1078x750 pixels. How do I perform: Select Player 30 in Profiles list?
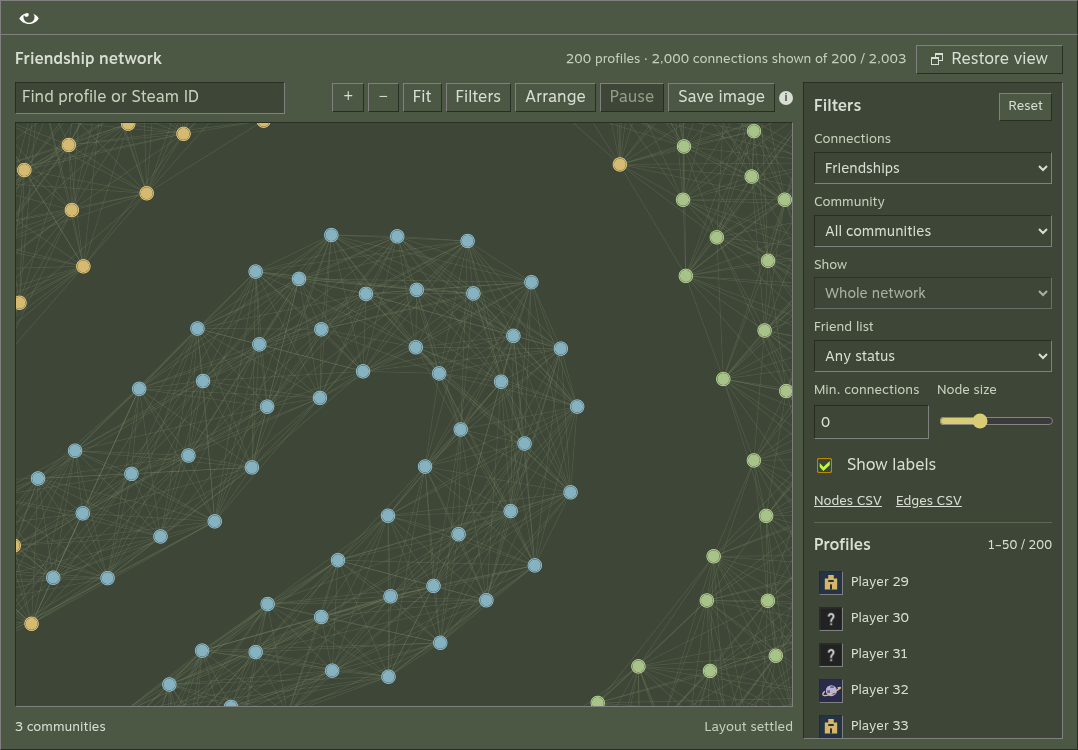pyautogui.click(x=934, y=618)
